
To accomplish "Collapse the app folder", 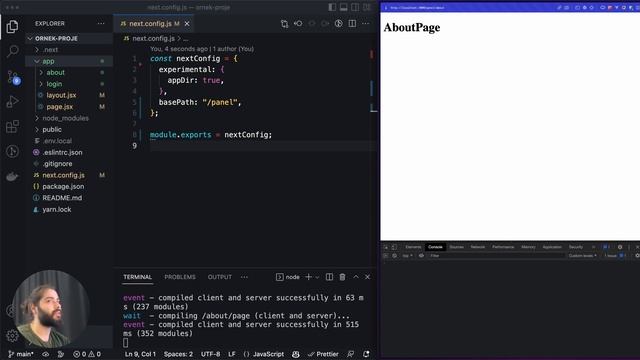I will tap(69, 61).
